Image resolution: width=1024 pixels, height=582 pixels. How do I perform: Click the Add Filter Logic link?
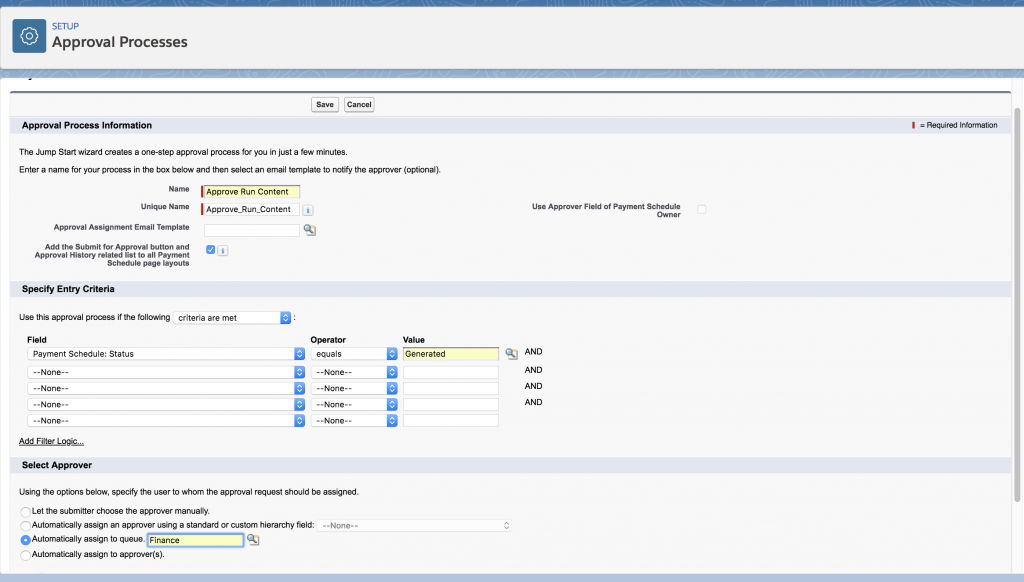point(51,441)
